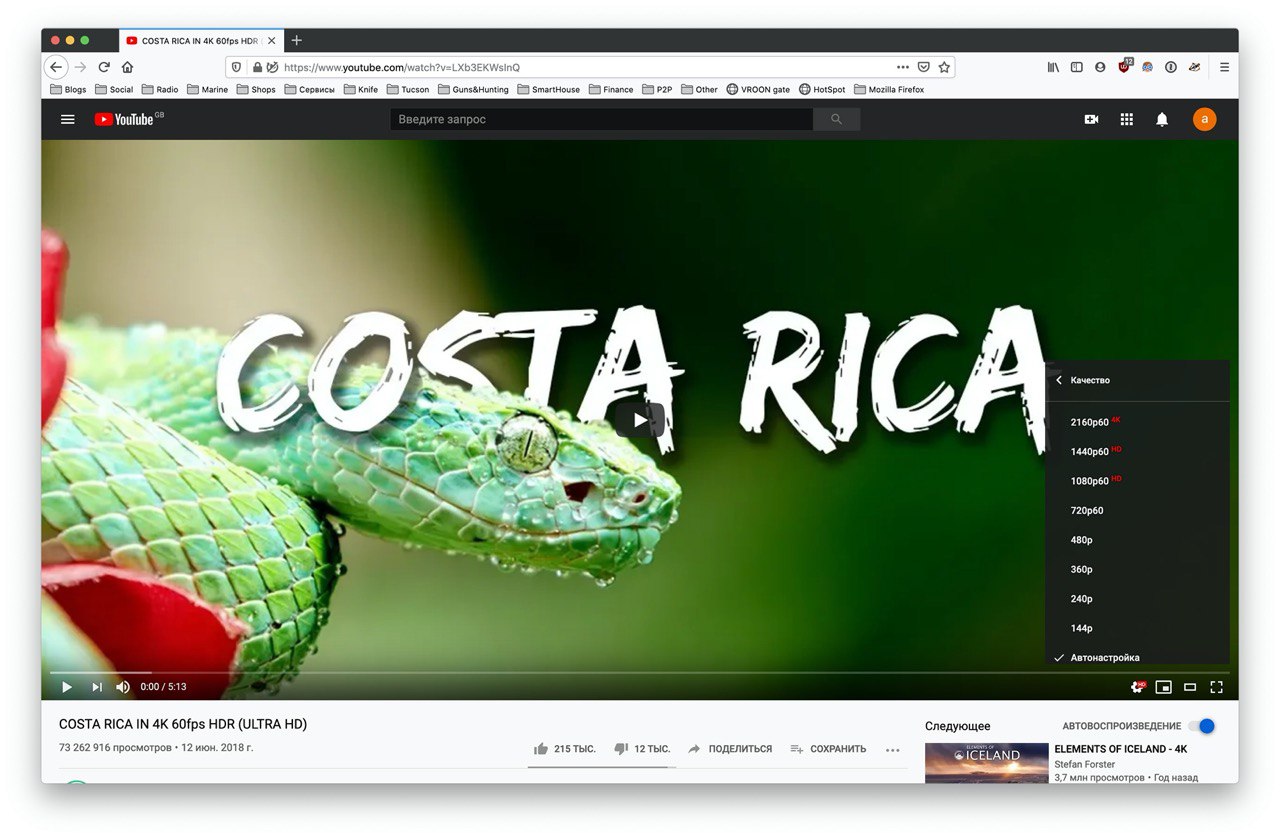Open the Marine bookmarks folder
Image resolution: width=1280 pixels, height=838 pixels.
pyautogui.click(x=207, y=89)
